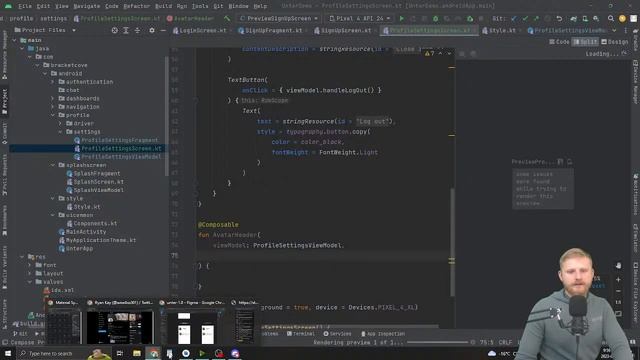Click Chrome icon on the taskbar
Viewport: 640px width, 360px height.
pos(153,353)
